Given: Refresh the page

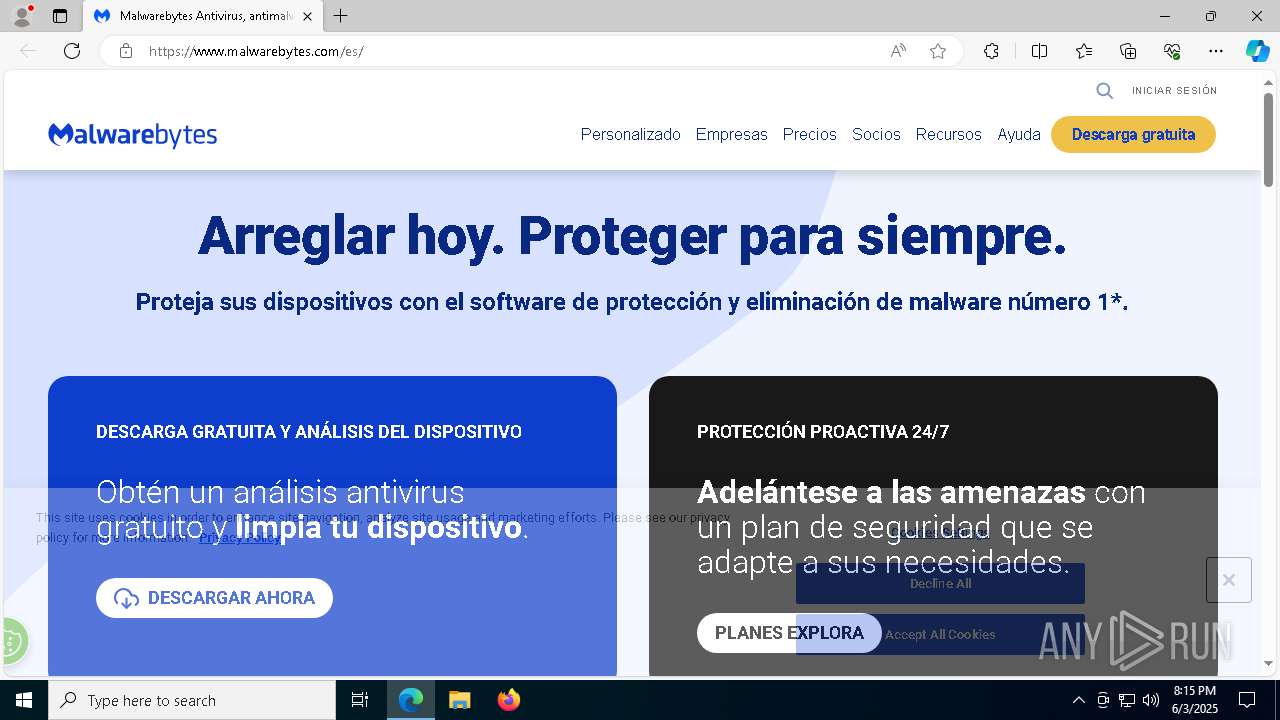Looking at the screenshot, I should coord(72,51).
